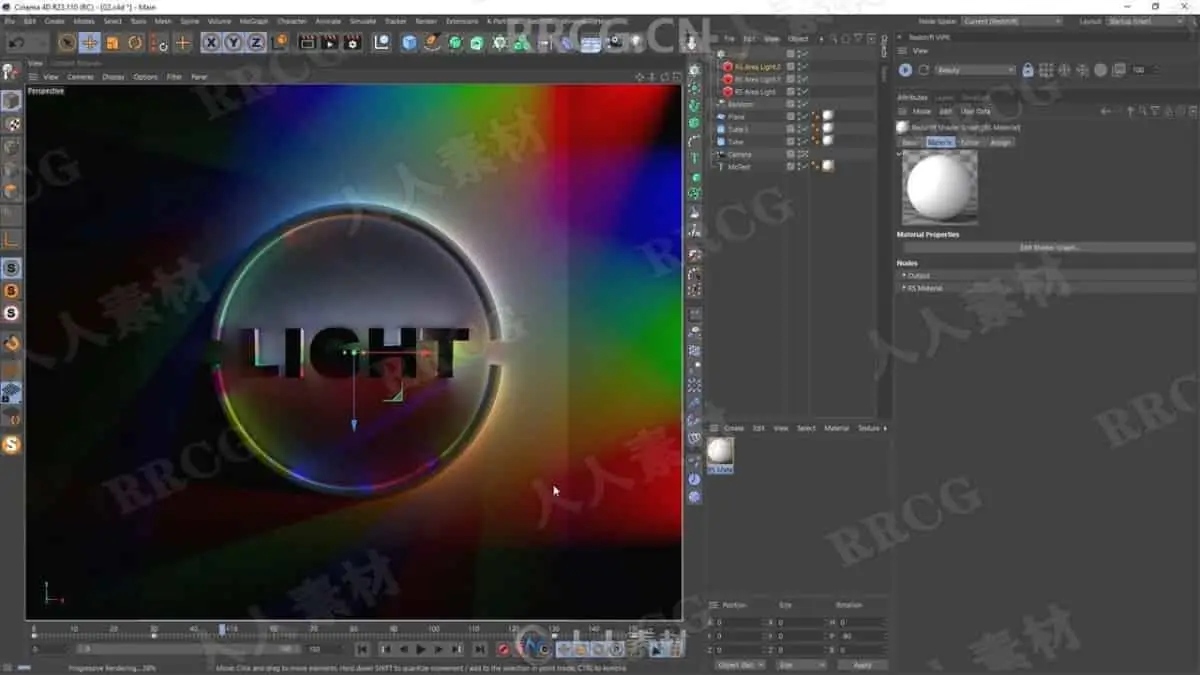Select the Camera object row
Viewport: 1200px width, 675px height.
pos(740,154)
